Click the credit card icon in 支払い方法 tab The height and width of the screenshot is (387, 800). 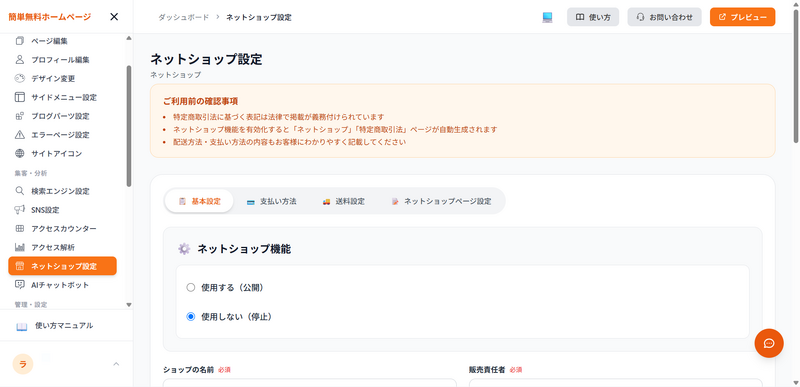coord(251,201)
